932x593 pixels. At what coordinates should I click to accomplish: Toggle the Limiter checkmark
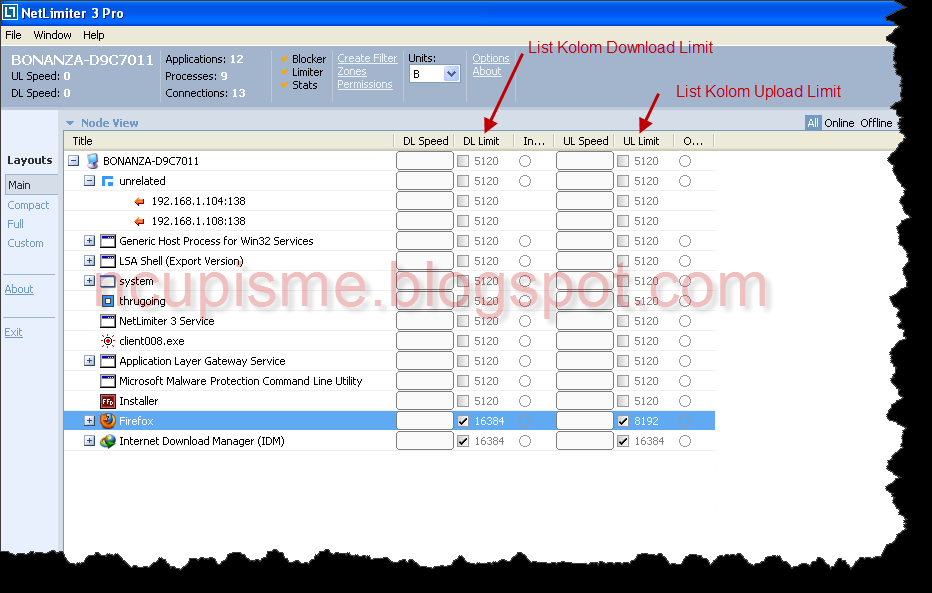click(x=284, y=72)
